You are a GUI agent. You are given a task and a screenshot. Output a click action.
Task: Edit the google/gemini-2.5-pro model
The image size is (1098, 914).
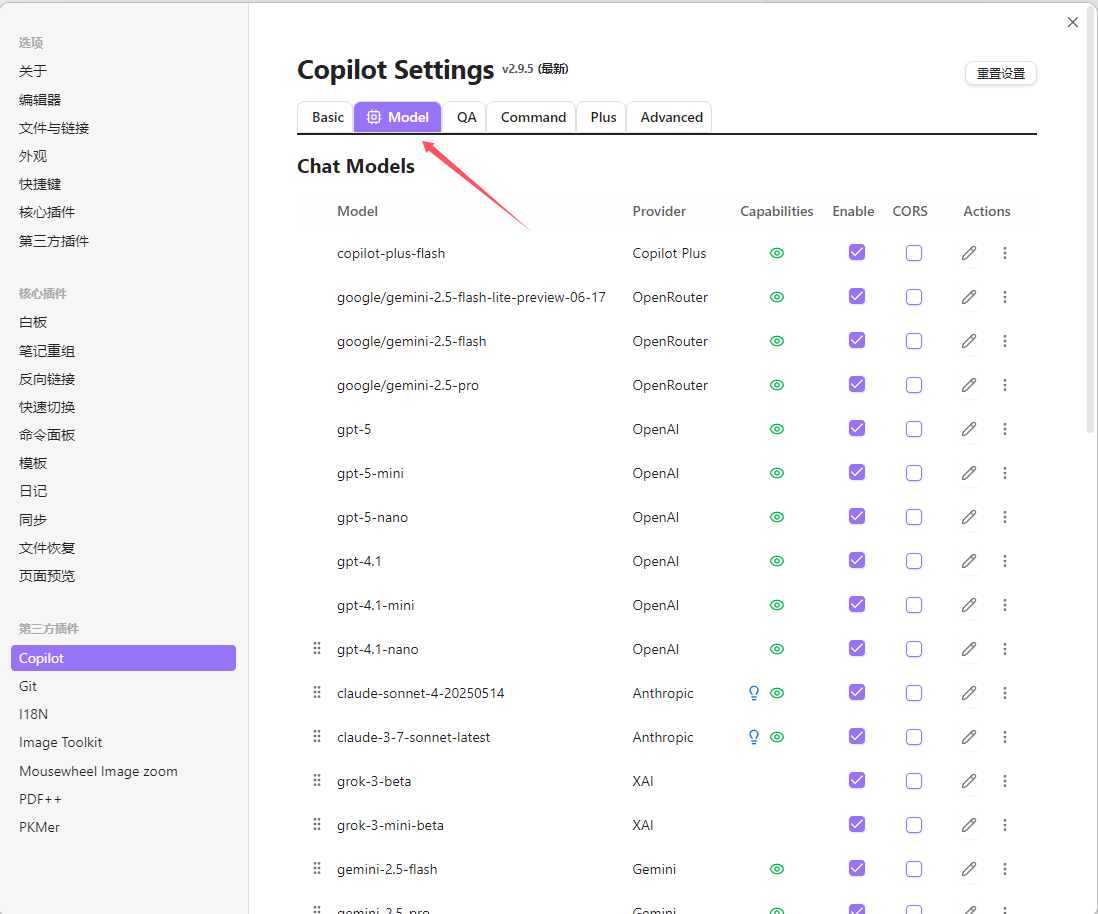(x=969, y=385)
